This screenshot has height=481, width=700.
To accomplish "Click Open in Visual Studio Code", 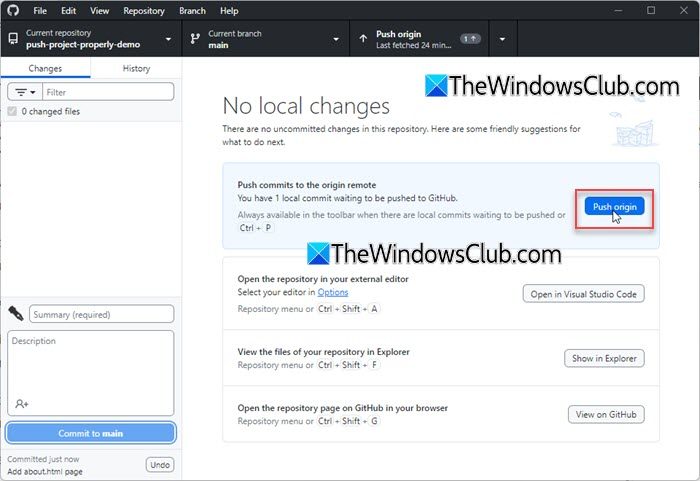I will tap(583, 294).
